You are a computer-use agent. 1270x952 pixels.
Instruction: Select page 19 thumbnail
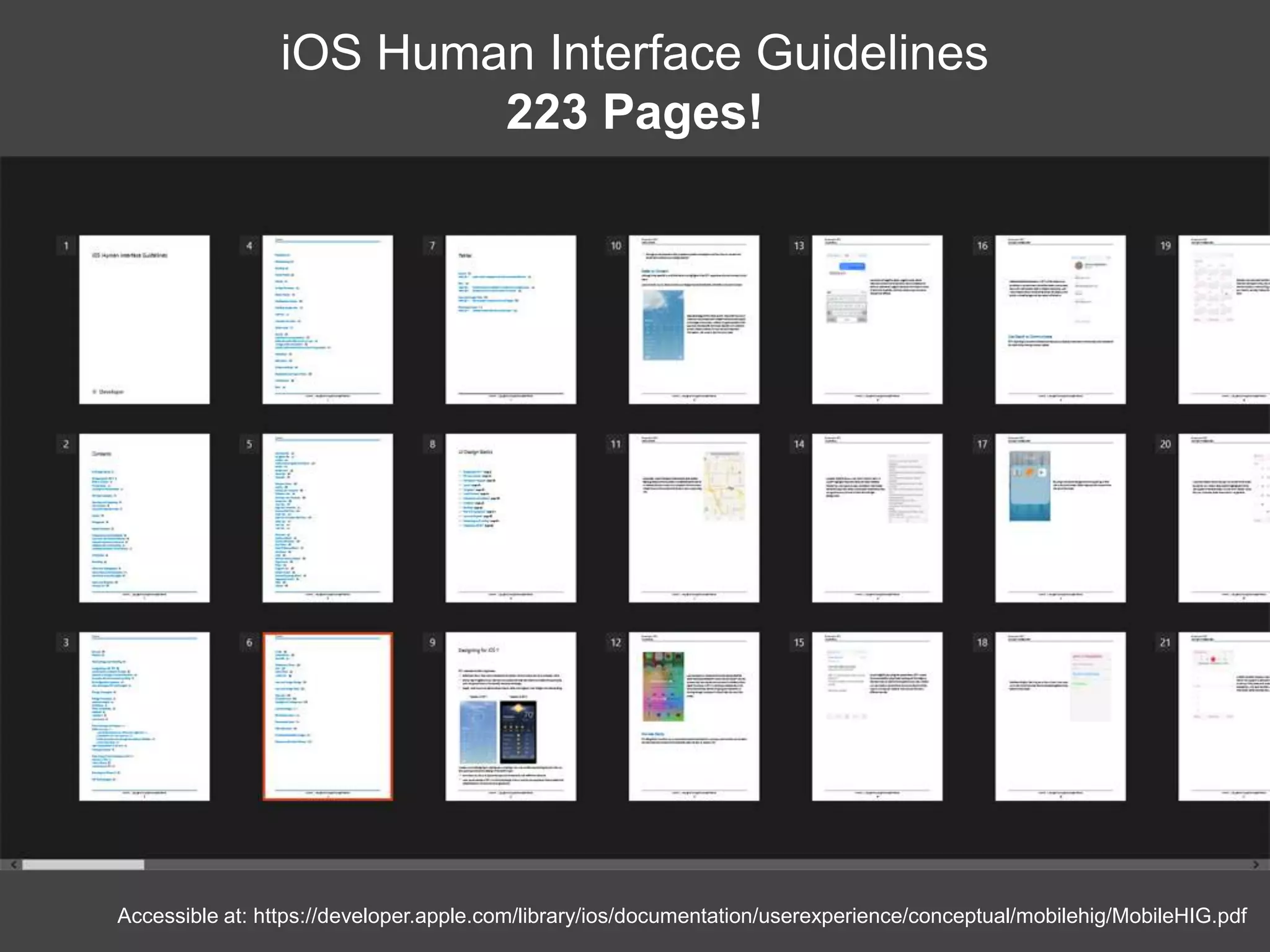coord(1224,320)
